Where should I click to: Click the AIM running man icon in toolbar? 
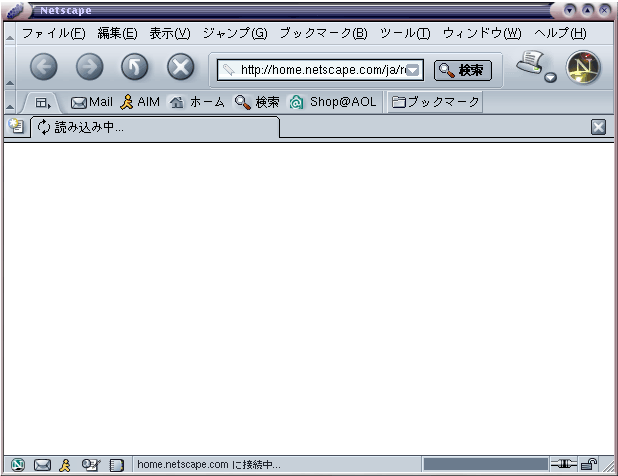point(127,102)
